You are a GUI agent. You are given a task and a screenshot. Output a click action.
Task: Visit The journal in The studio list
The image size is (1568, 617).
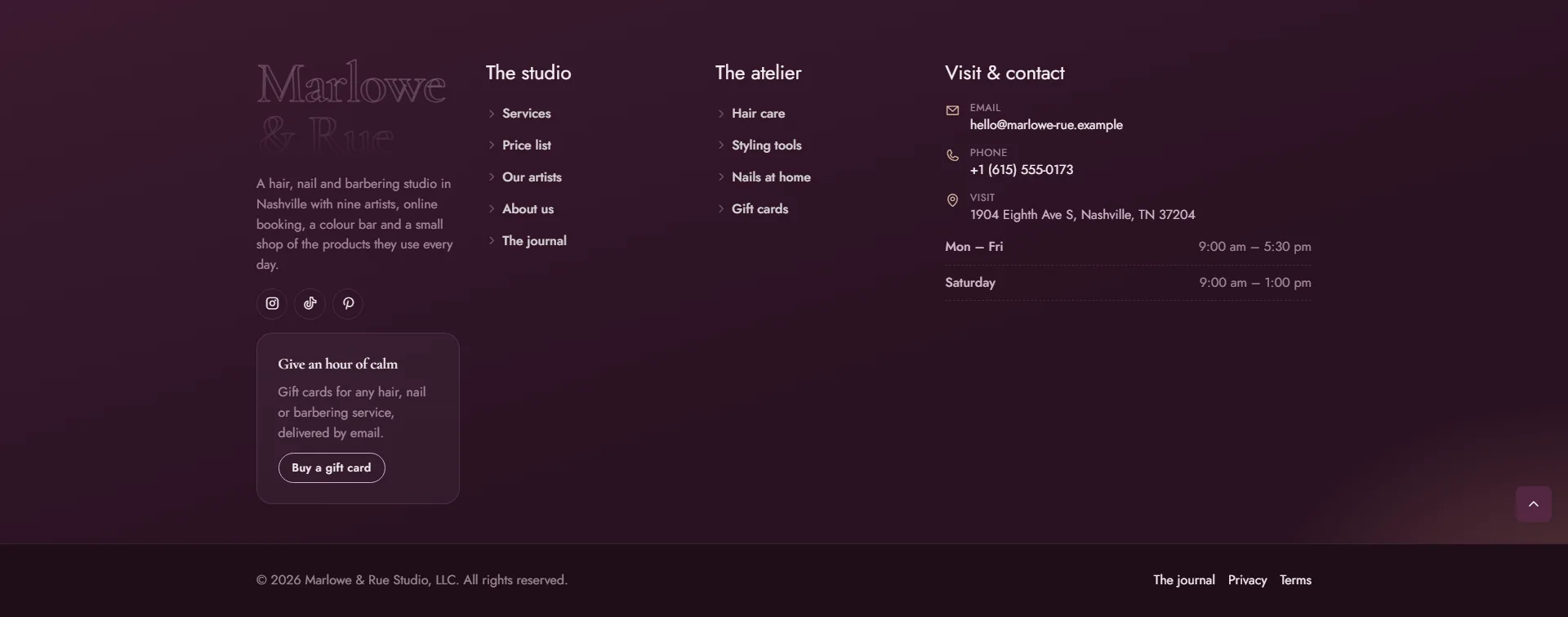tap(534, 241)
